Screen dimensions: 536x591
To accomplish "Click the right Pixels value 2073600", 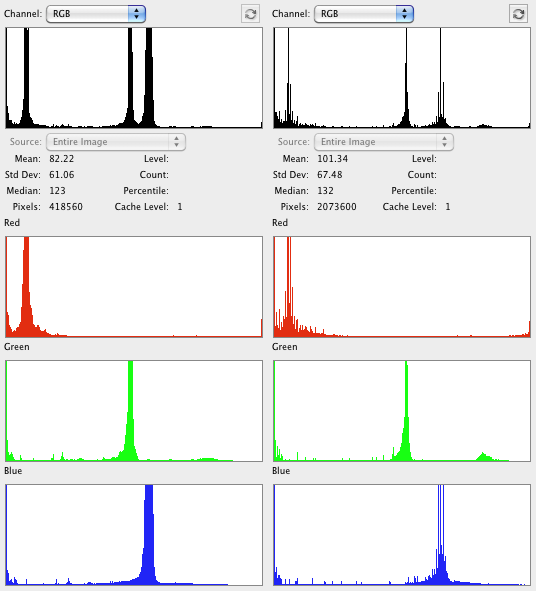I will pyautogui.click(x=337, y=207).
